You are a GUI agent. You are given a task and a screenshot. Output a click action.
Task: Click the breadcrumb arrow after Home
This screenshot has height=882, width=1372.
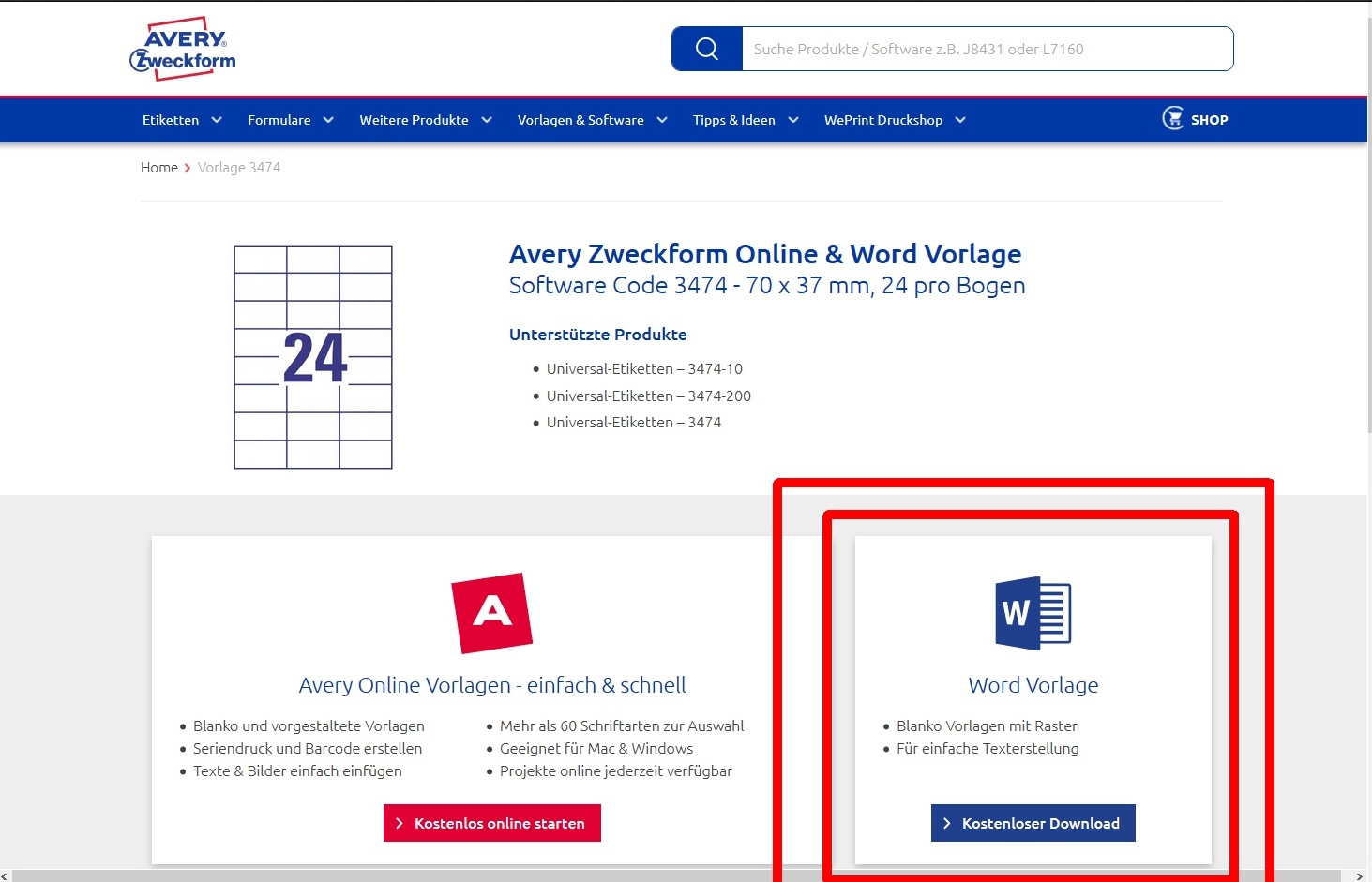pos(188,168)
